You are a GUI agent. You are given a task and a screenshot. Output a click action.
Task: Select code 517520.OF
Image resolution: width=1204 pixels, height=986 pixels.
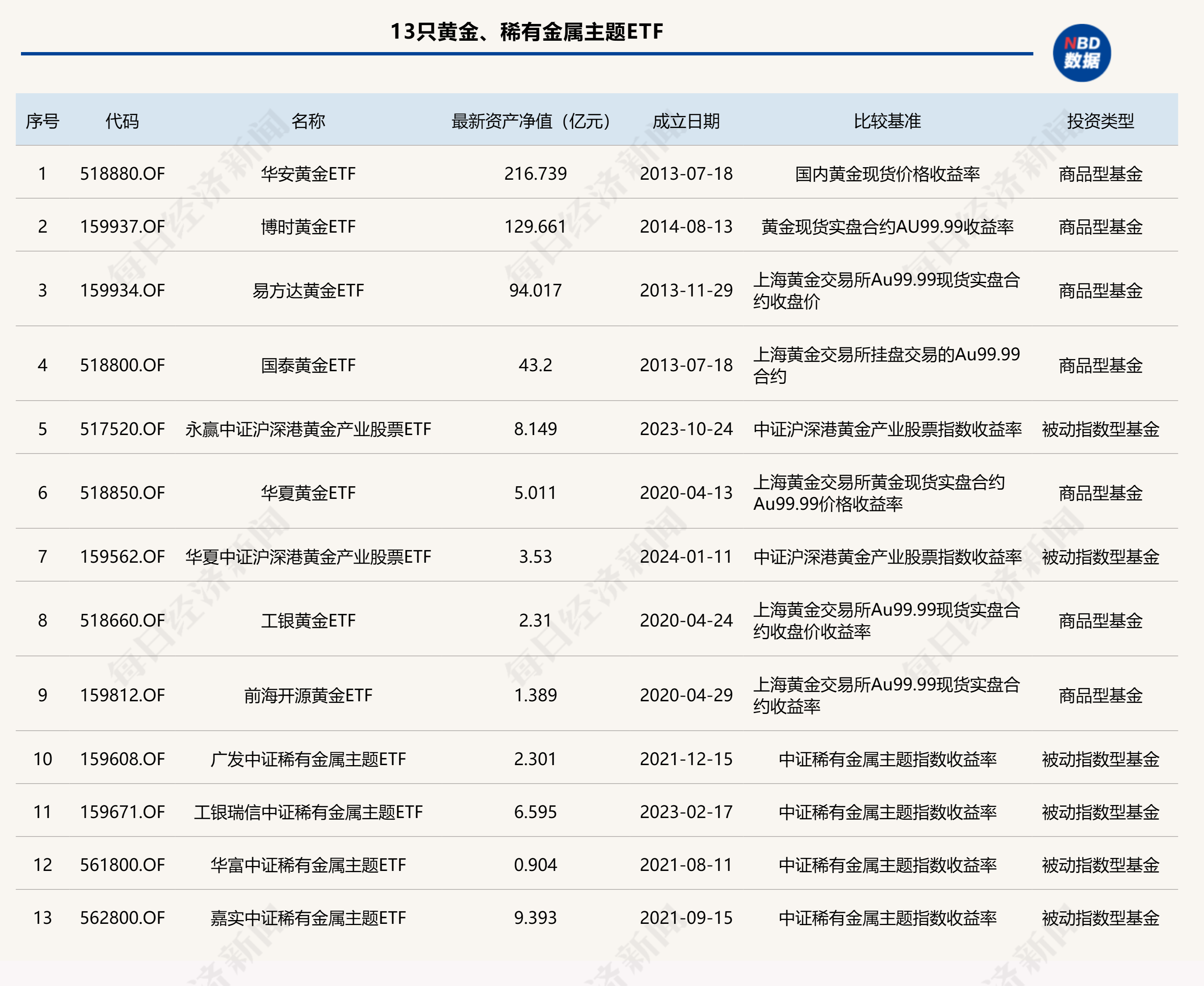[x=123, y=429]
